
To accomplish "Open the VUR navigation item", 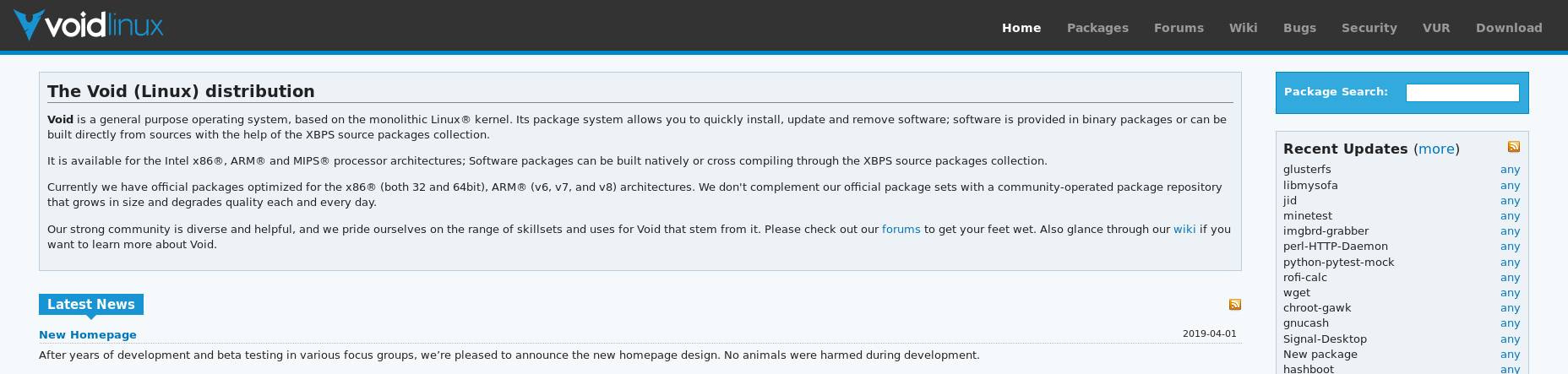I will [1435, 28].
